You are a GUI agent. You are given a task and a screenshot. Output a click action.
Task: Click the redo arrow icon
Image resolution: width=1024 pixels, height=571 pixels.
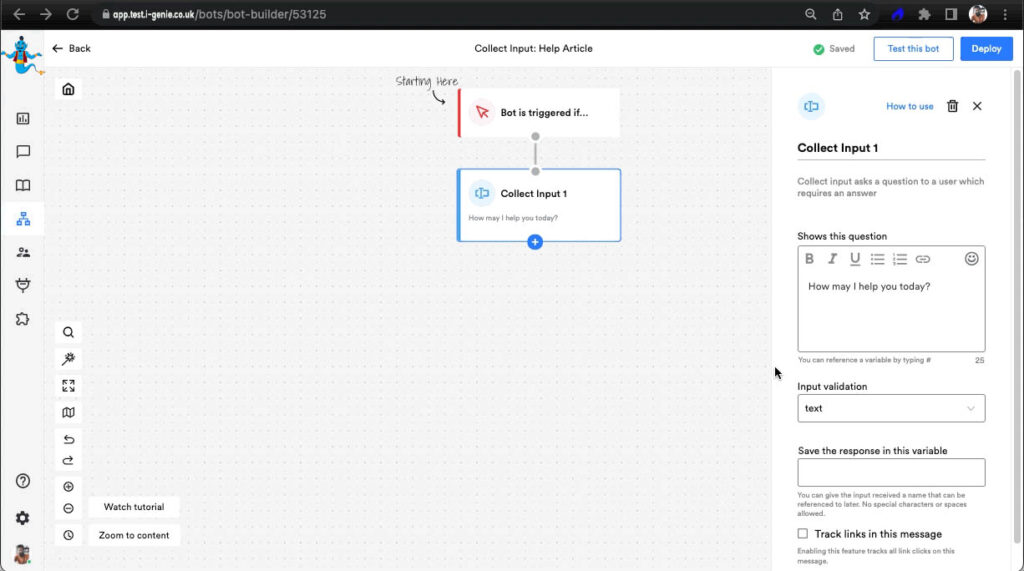[68, 461]
